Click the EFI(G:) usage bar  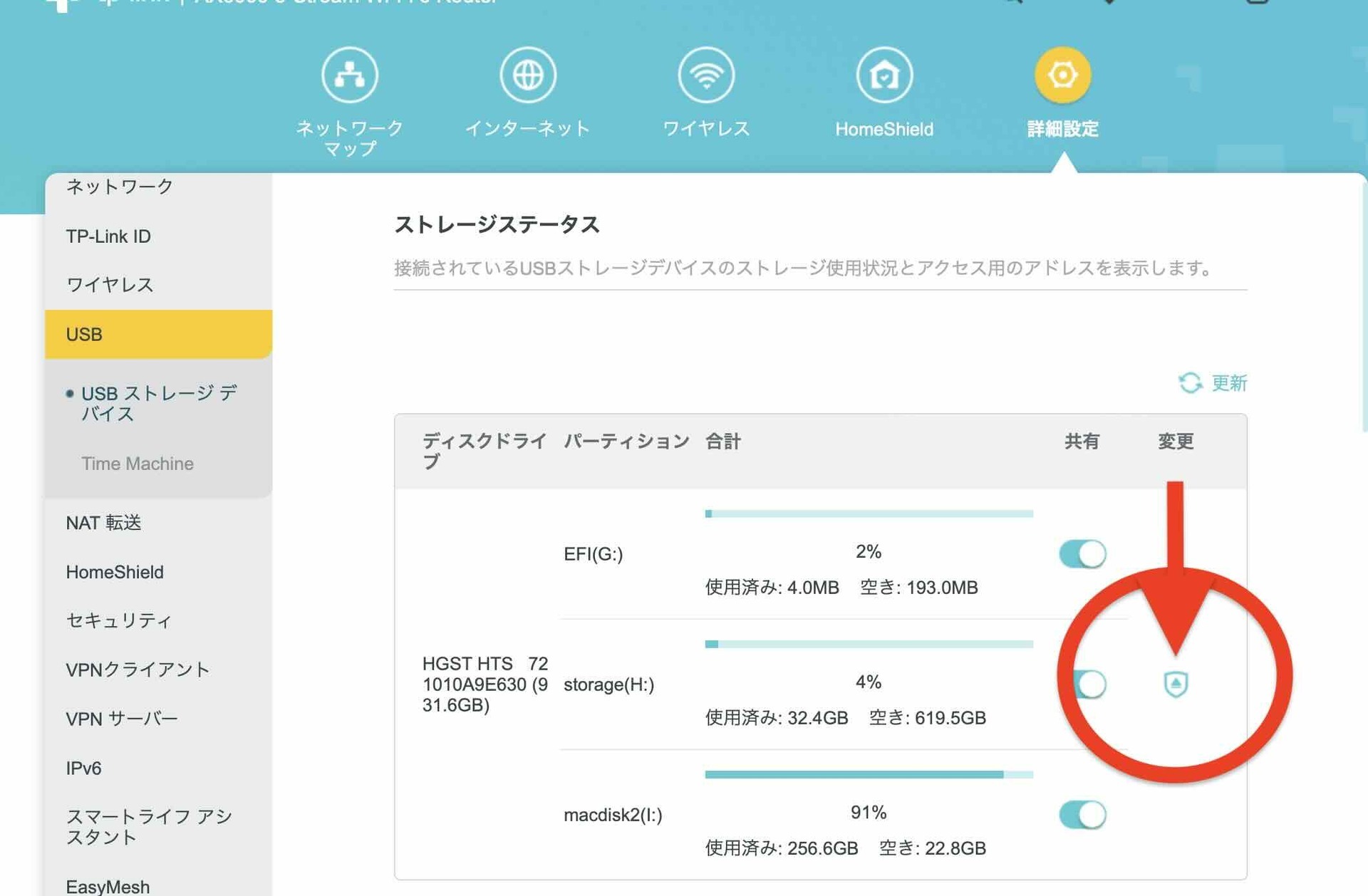(x=869, y=514)
